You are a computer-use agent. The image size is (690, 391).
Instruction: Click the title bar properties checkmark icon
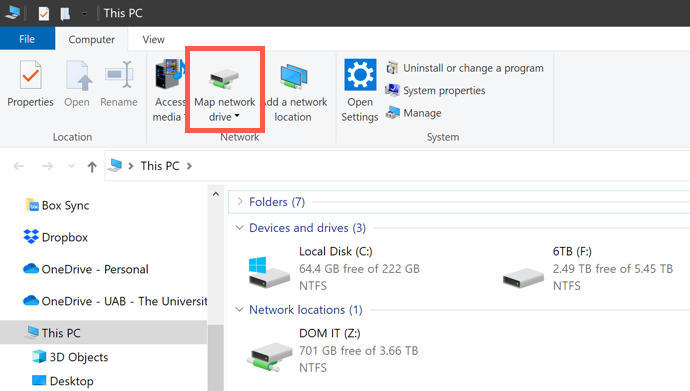coord(44,14)
